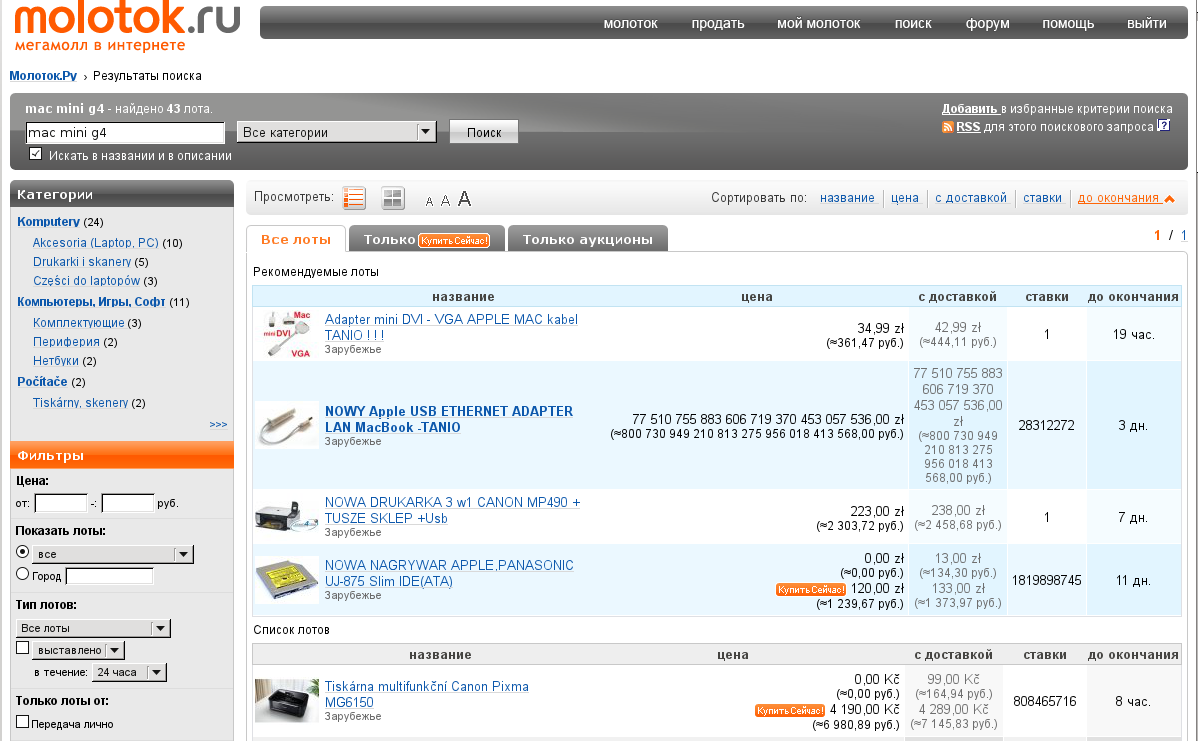The width and height of the screenshot is (1198, 741).
Task: Open the Počítače category
Action: click(42, 382)
